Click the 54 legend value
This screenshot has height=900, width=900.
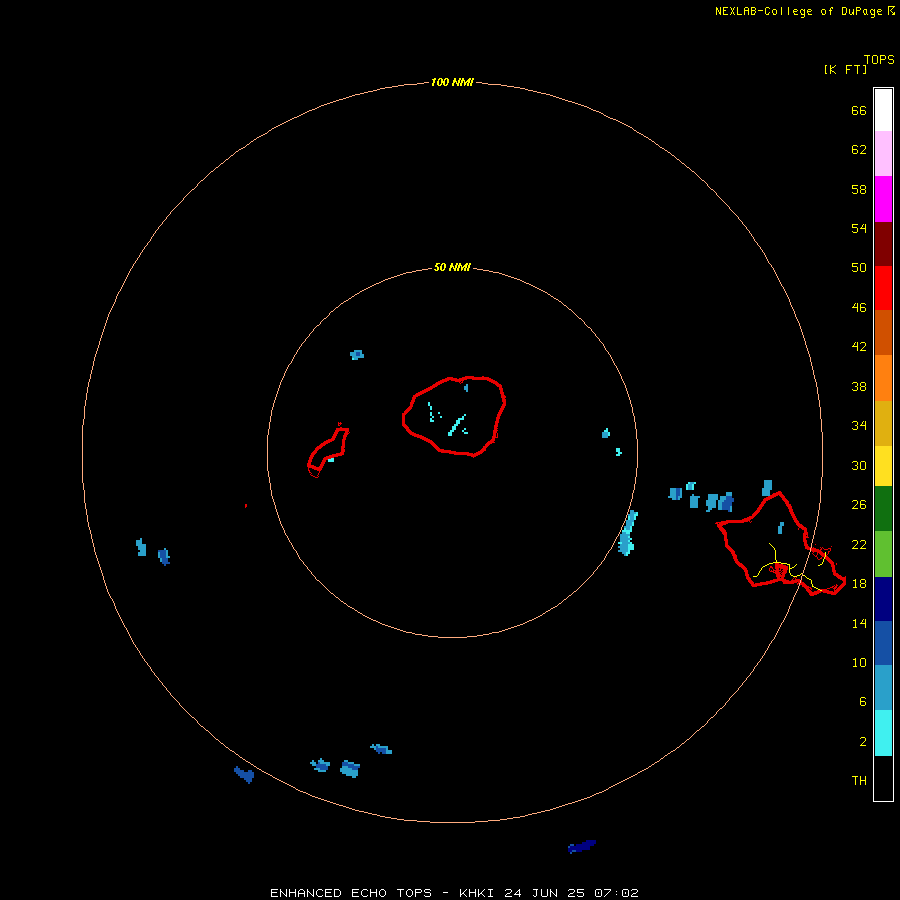click(x=859, y=228)
